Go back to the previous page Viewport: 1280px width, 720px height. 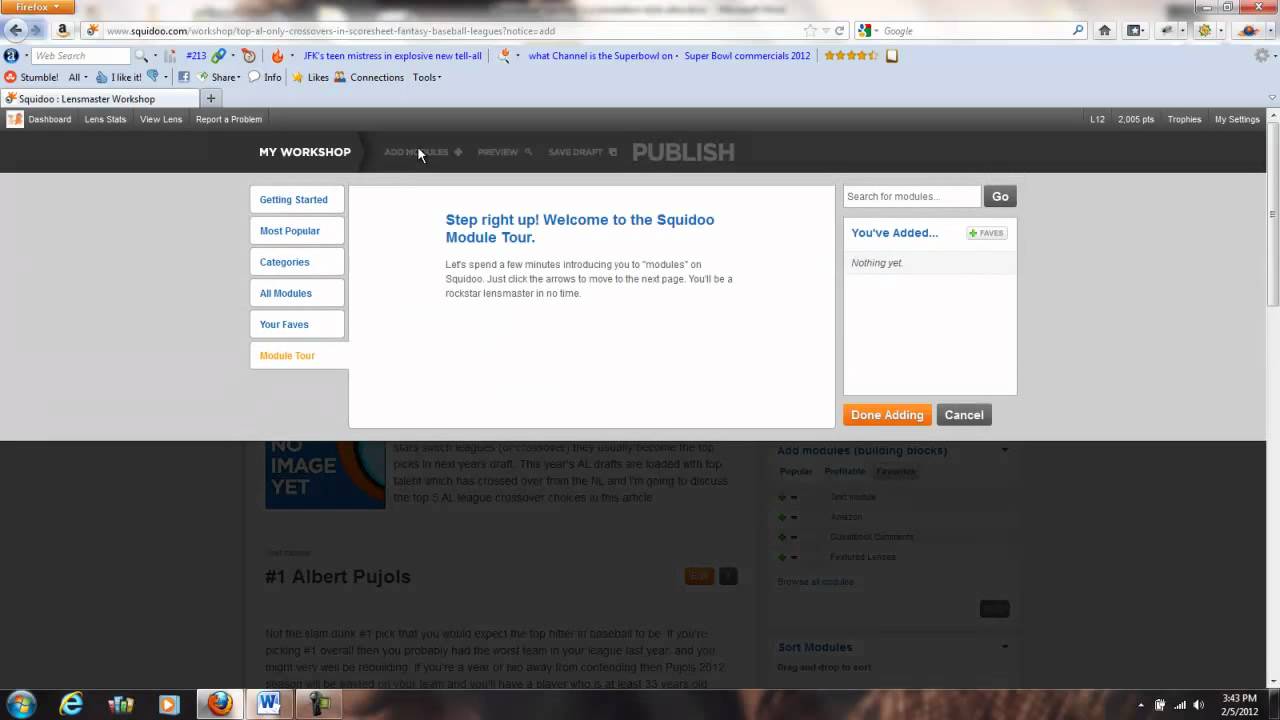pos(15,30)
